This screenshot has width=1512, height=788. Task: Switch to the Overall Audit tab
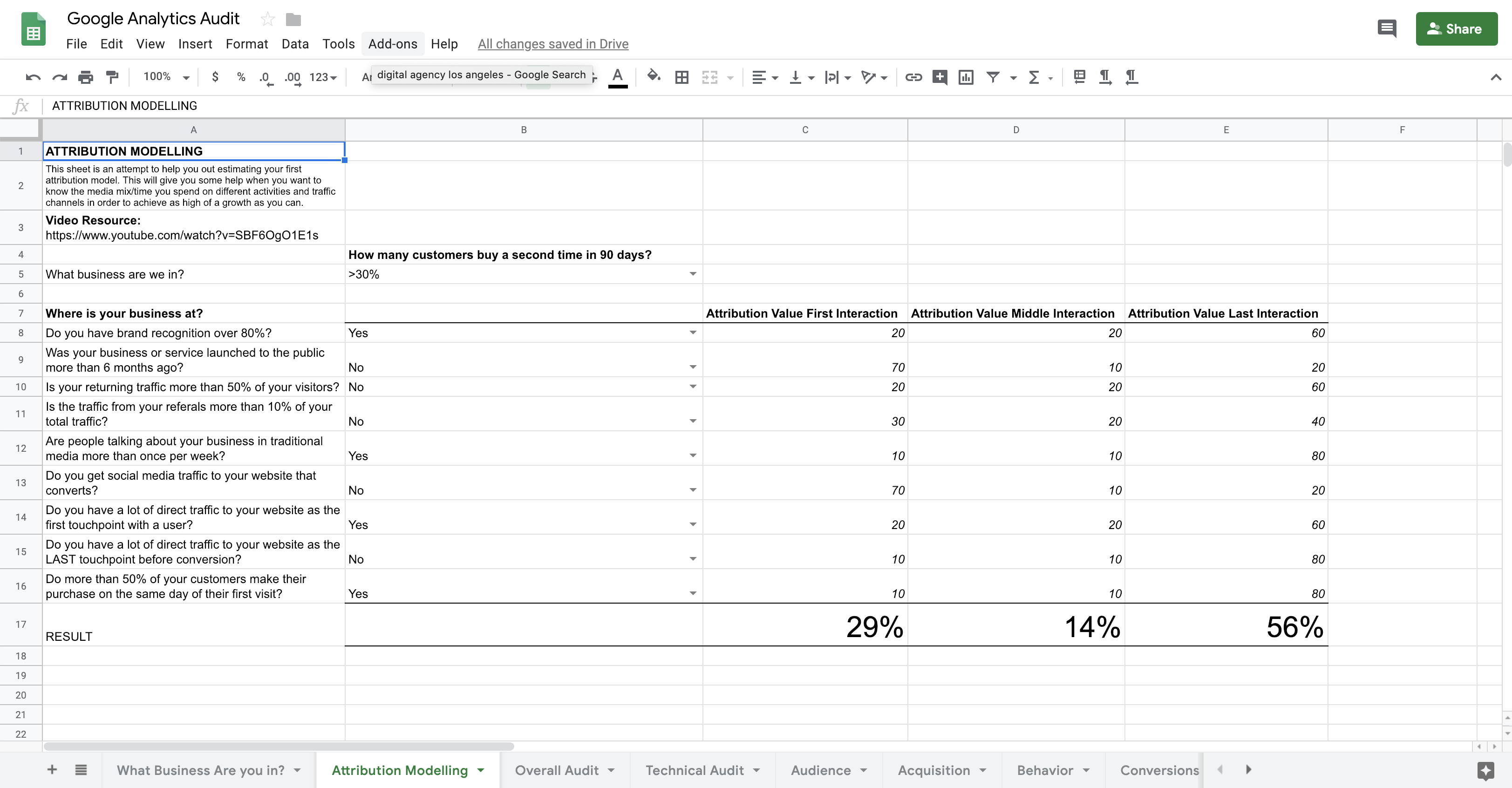(557, 770)
